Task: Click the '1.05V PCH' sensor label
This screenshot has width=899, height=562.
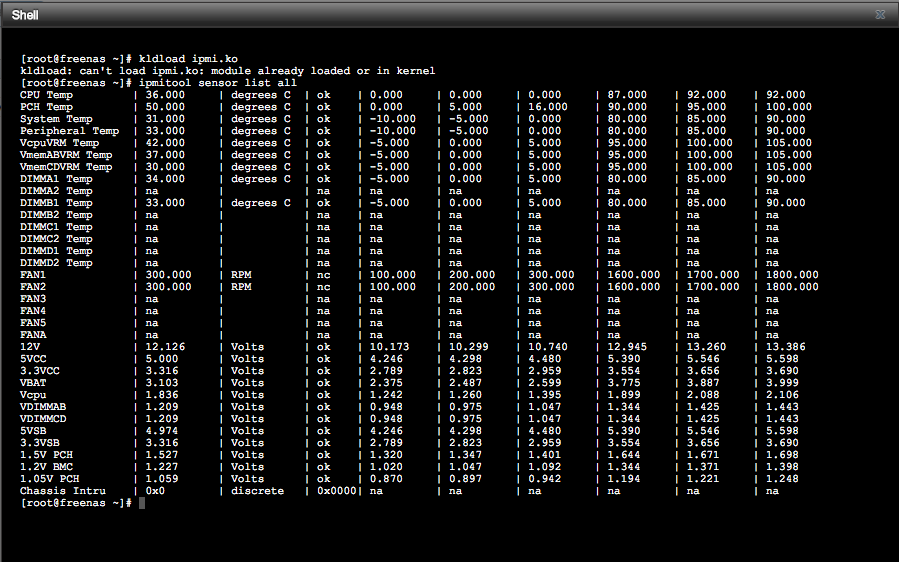Action: [x=50, y=480]
